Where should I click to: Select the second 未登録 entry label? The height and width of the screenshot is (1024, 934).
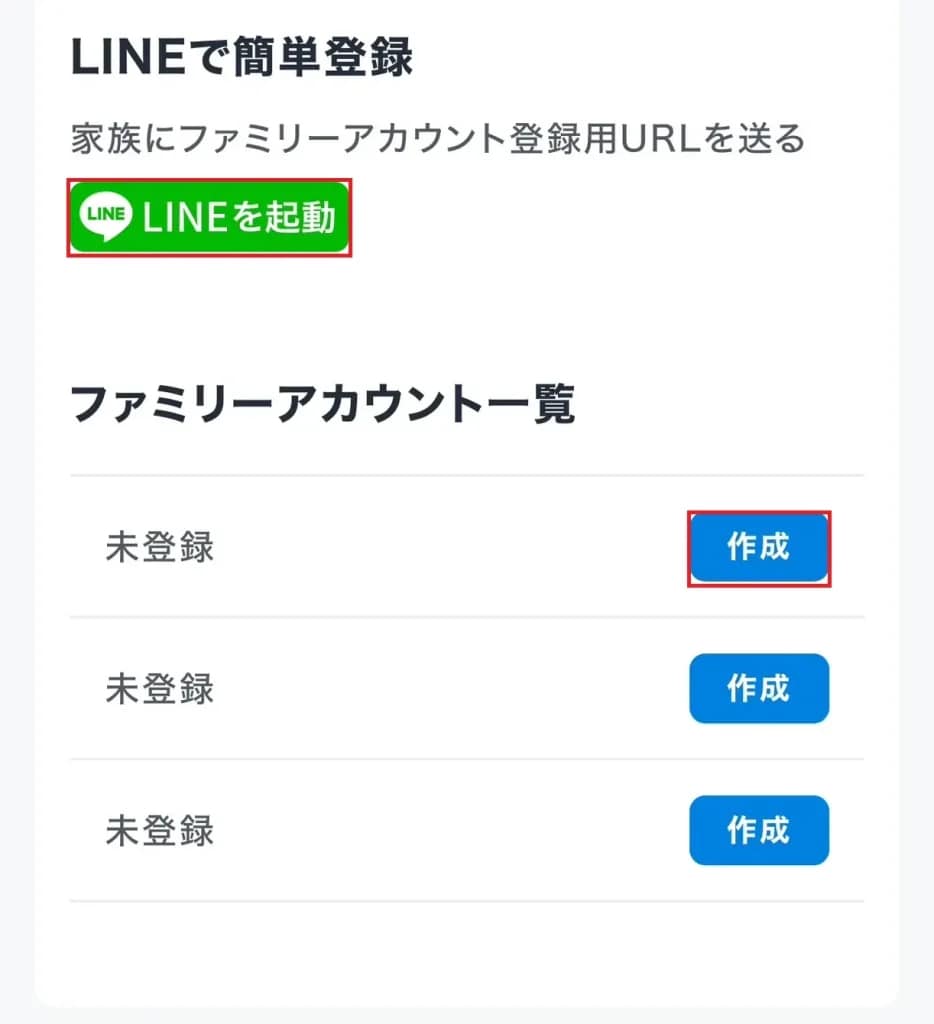[160, 689]
